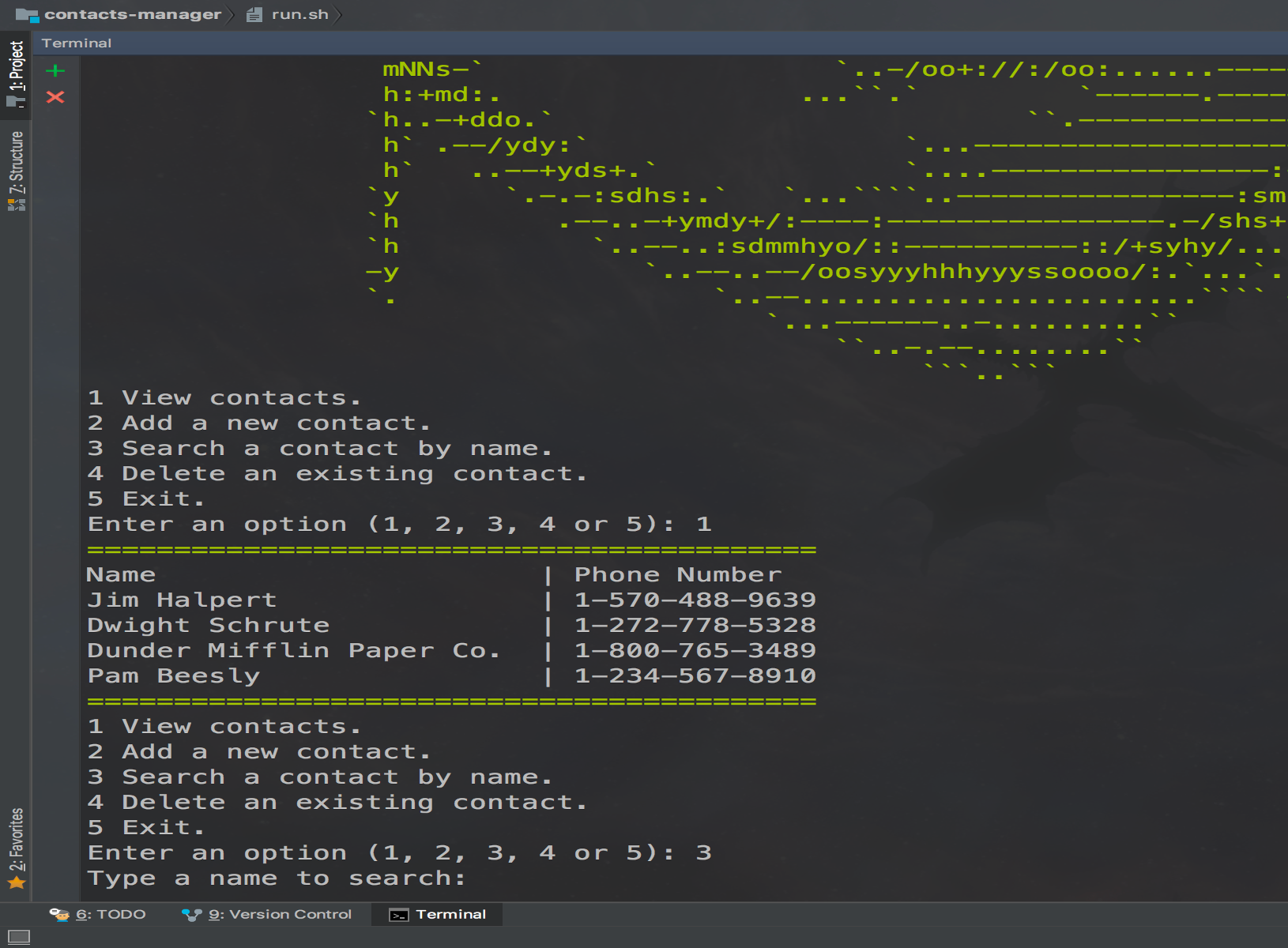Open the 6: TODO tool window
The width and height of the screenshot is (1288, 948).
[x=98, y=915]
